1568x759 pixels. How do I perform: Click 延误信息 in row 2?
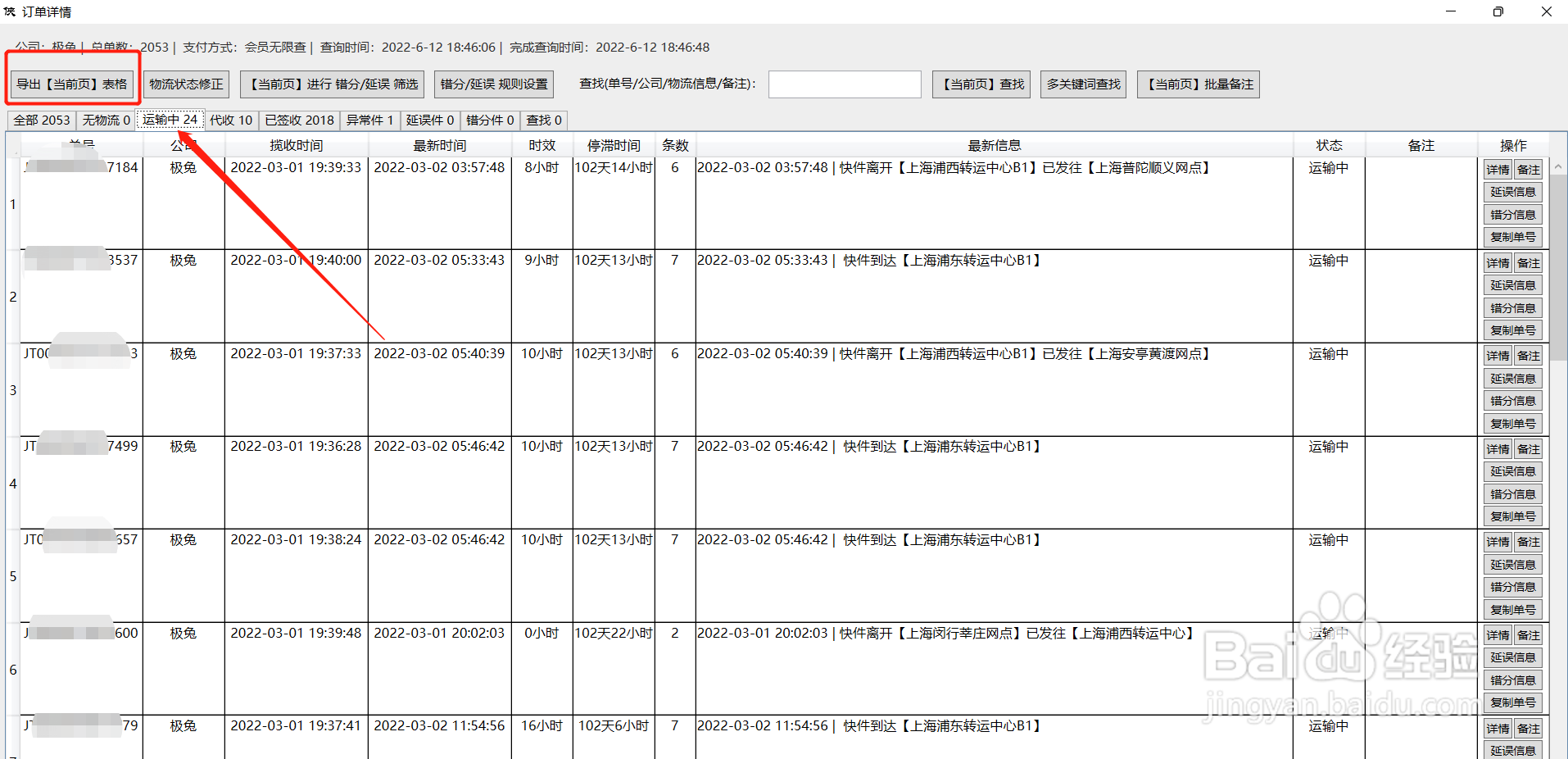coord(1513,285)
